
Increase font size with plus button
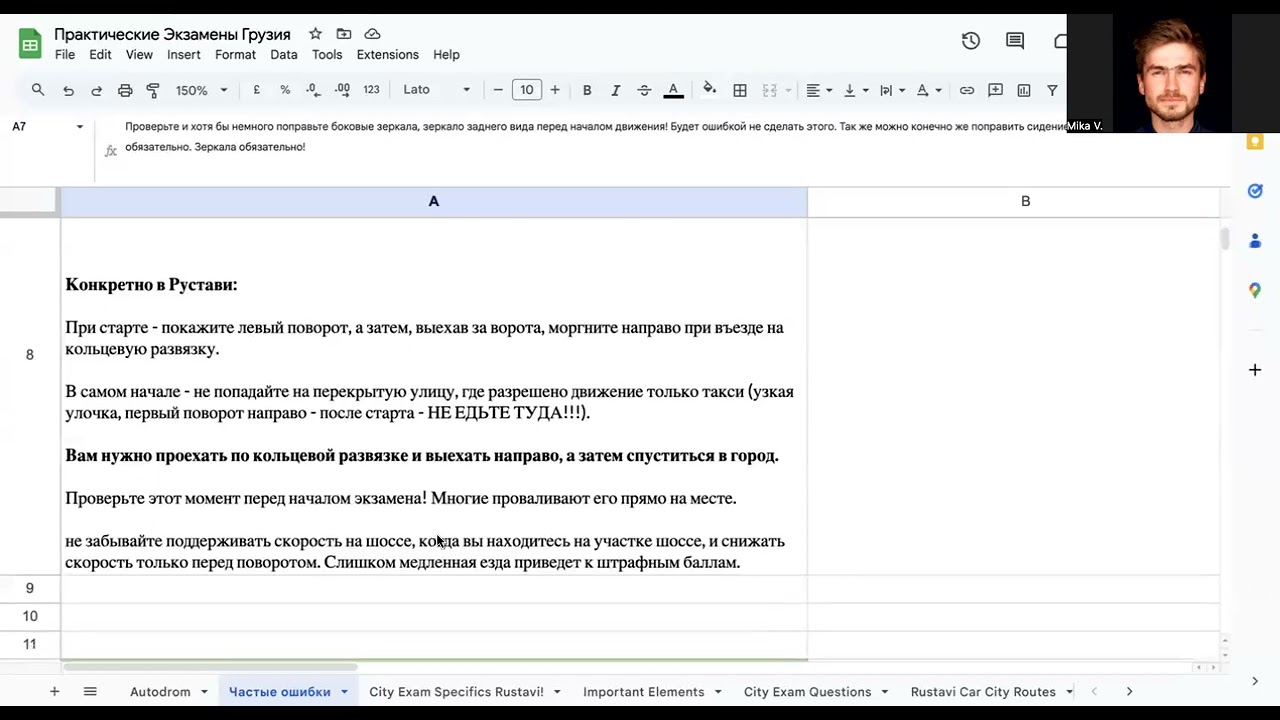pos(555,90)
